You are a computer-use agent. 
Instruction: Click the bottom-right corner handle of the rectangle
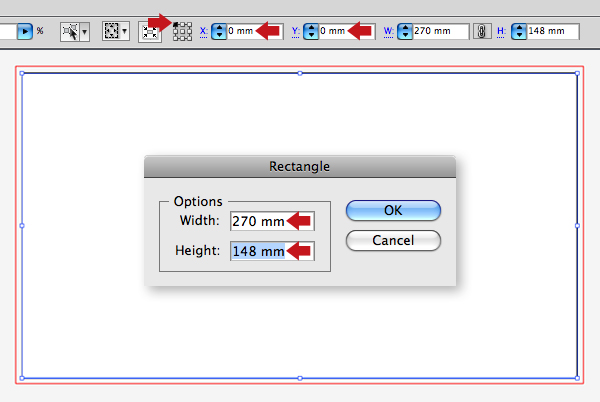pos(577,378)
